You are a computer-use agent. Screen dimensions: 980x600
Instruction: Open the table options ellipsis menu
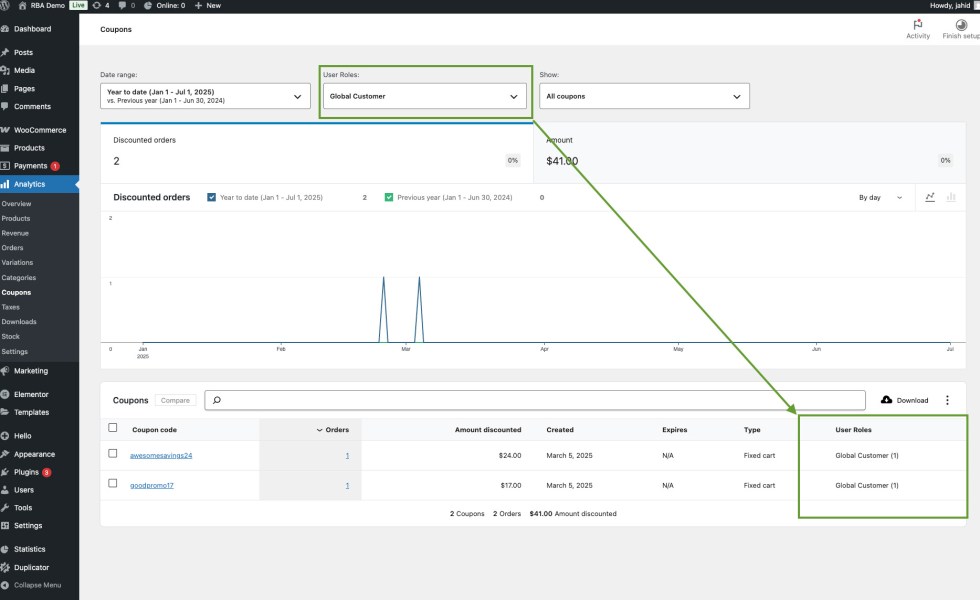pyautogui.click(x=947, y=400)
